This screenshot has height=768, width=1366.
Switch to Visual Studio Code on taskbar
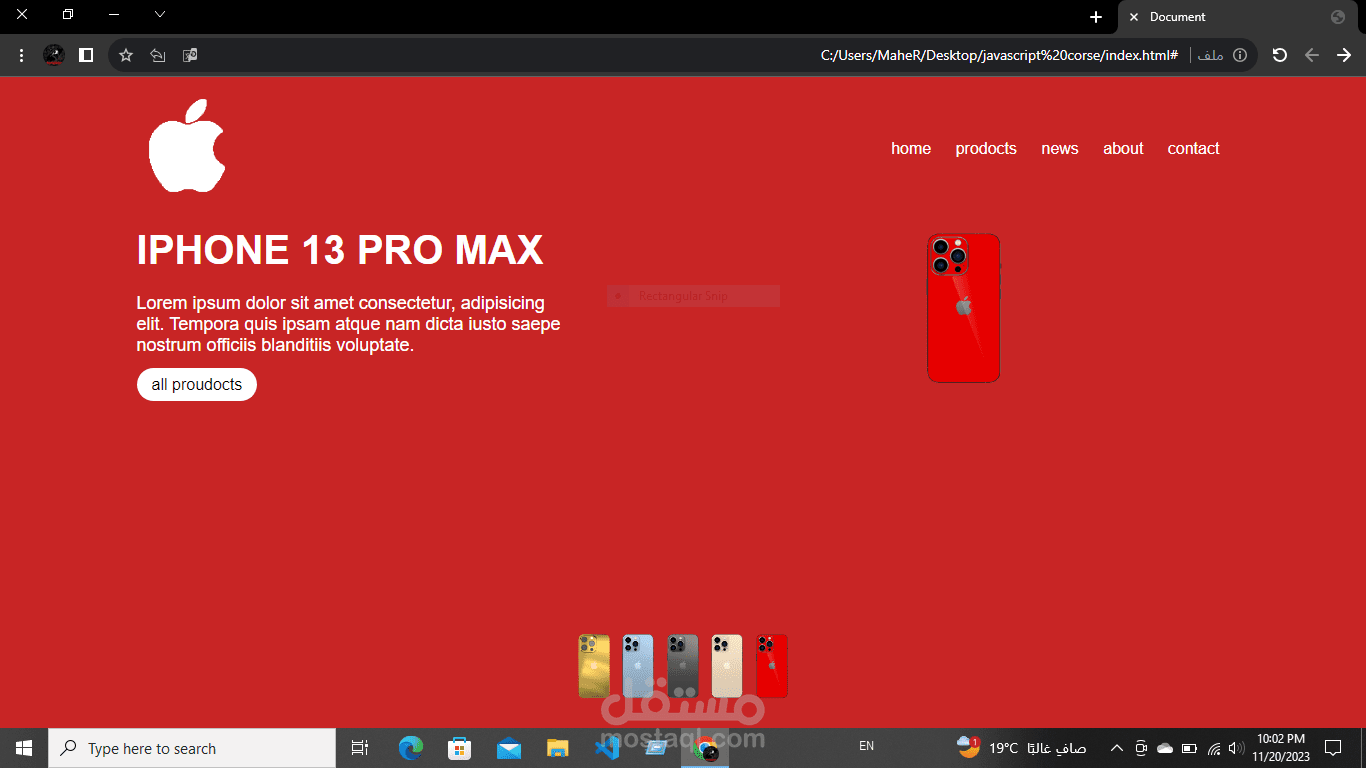click(606, 748)
